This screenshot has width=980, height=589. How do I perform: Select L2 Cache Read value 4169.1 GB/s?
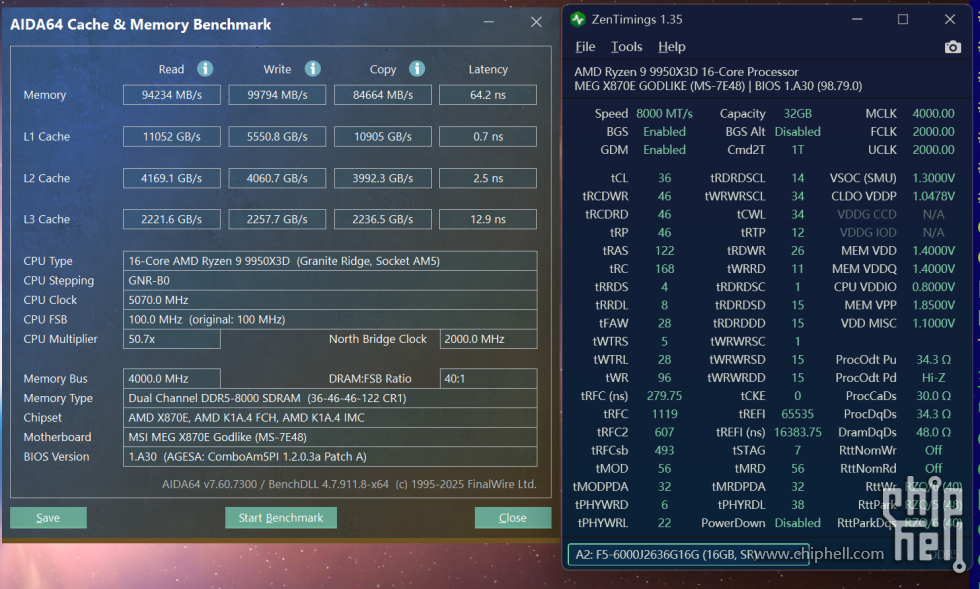172,178
